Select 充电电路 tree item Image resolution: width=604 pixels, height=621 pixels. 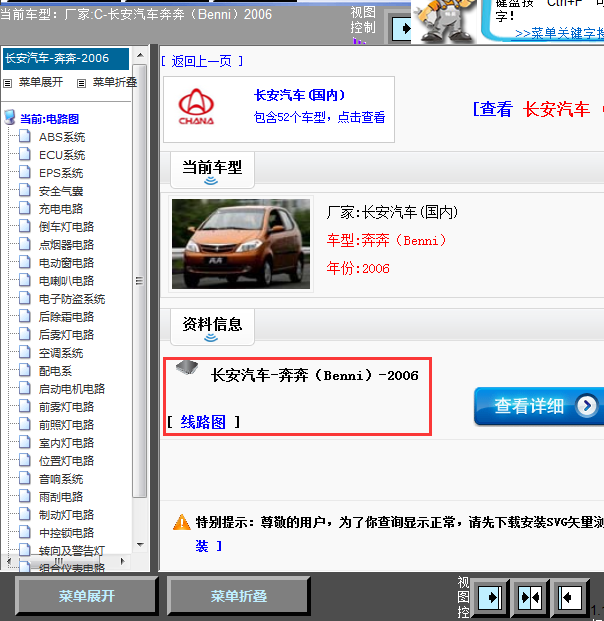(x=61, y=209)
